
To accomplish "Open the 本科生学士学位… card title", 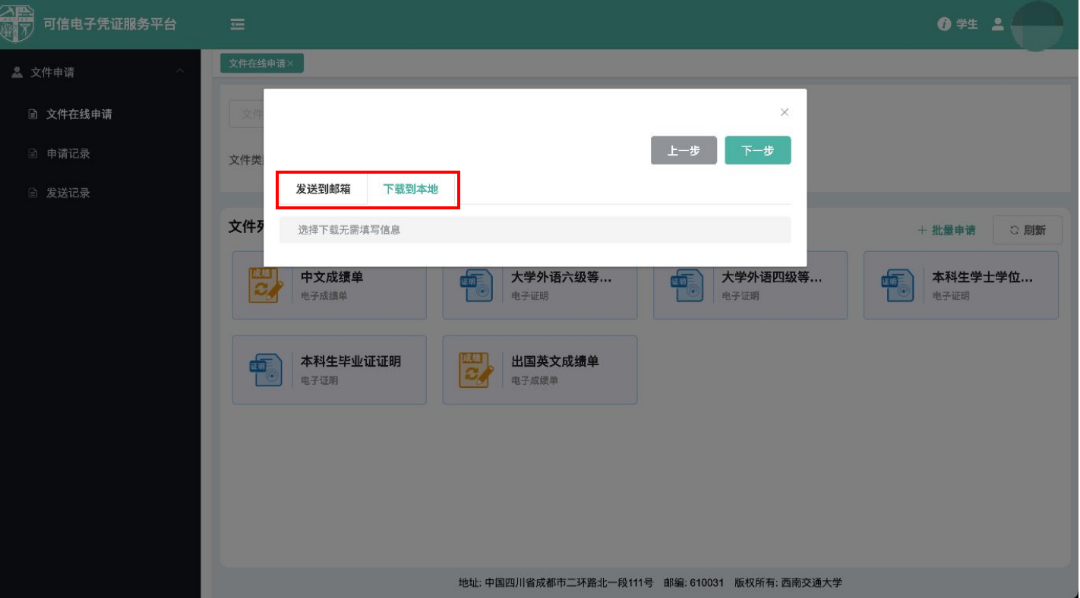I will [x=983, y=278].
